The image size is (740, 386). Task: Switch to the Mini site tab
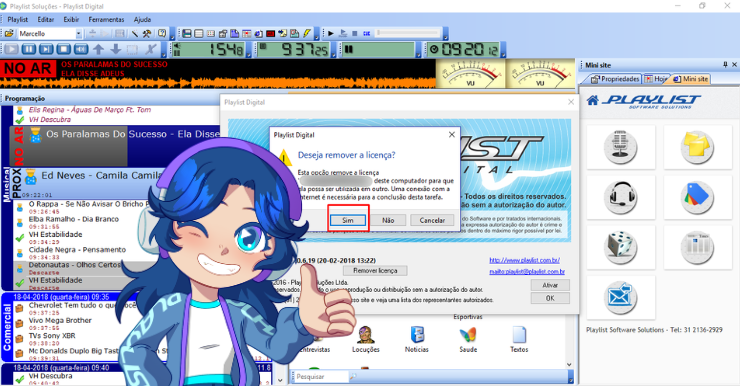click(691, 79)
